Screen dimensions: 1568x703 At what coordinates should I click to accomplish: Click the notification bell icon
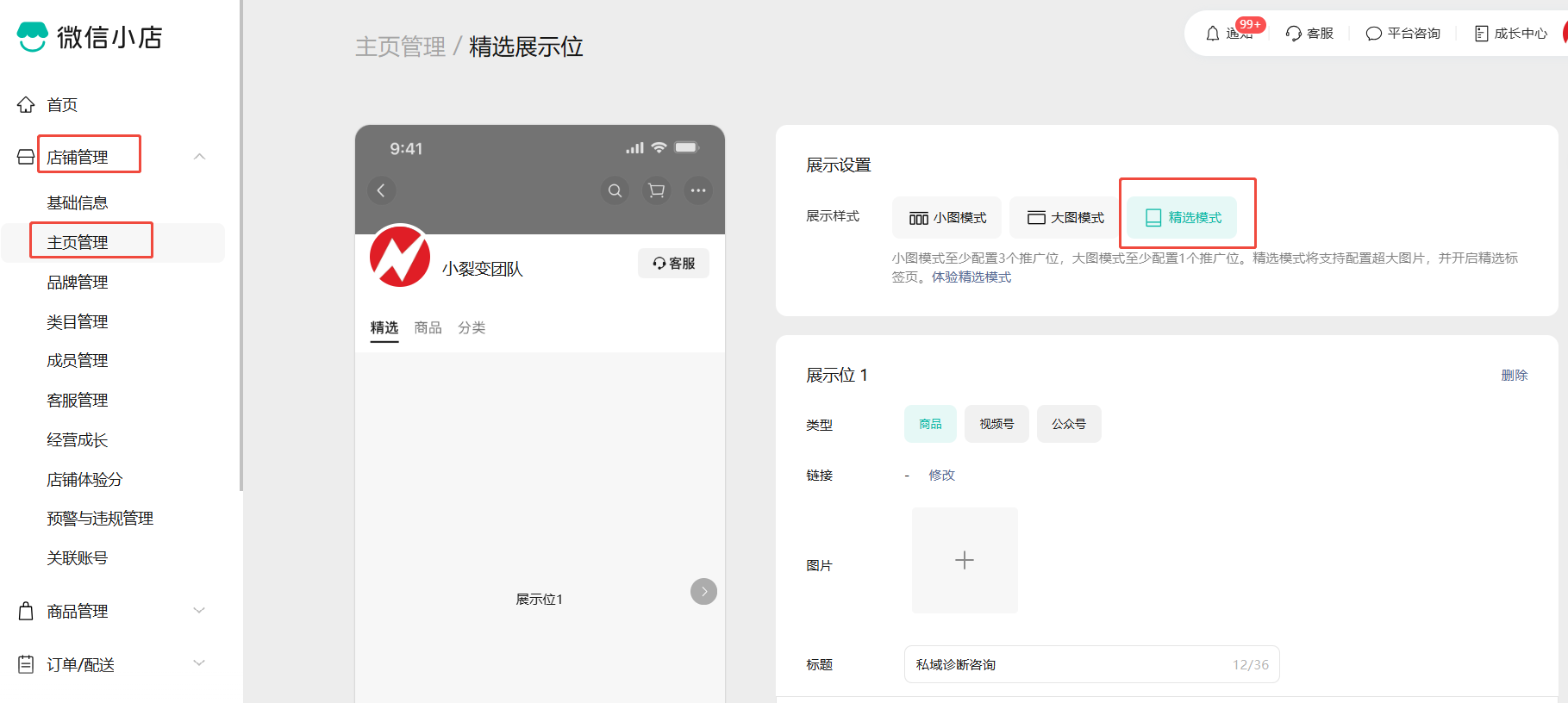point(1213,34)
